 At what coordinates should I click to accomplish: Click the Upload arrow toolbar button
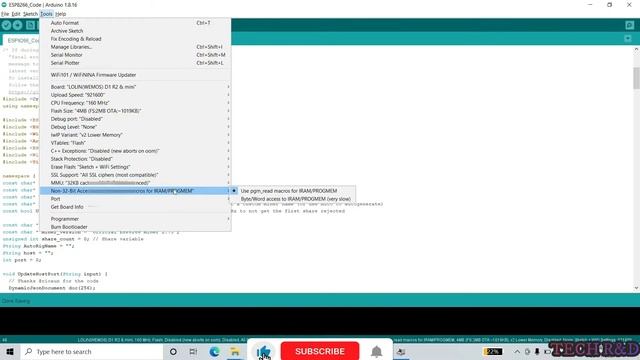[18, 25]
